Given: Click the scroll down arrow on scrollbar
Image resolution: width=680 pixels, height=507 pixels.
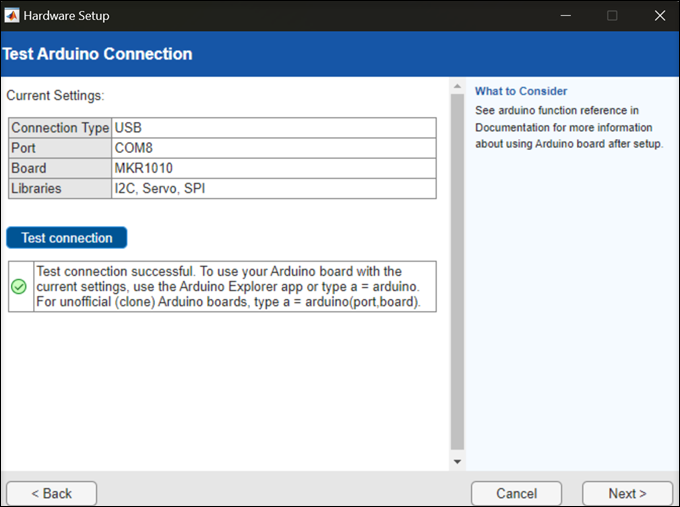Looking at the screenshot, I should [458, 462].
